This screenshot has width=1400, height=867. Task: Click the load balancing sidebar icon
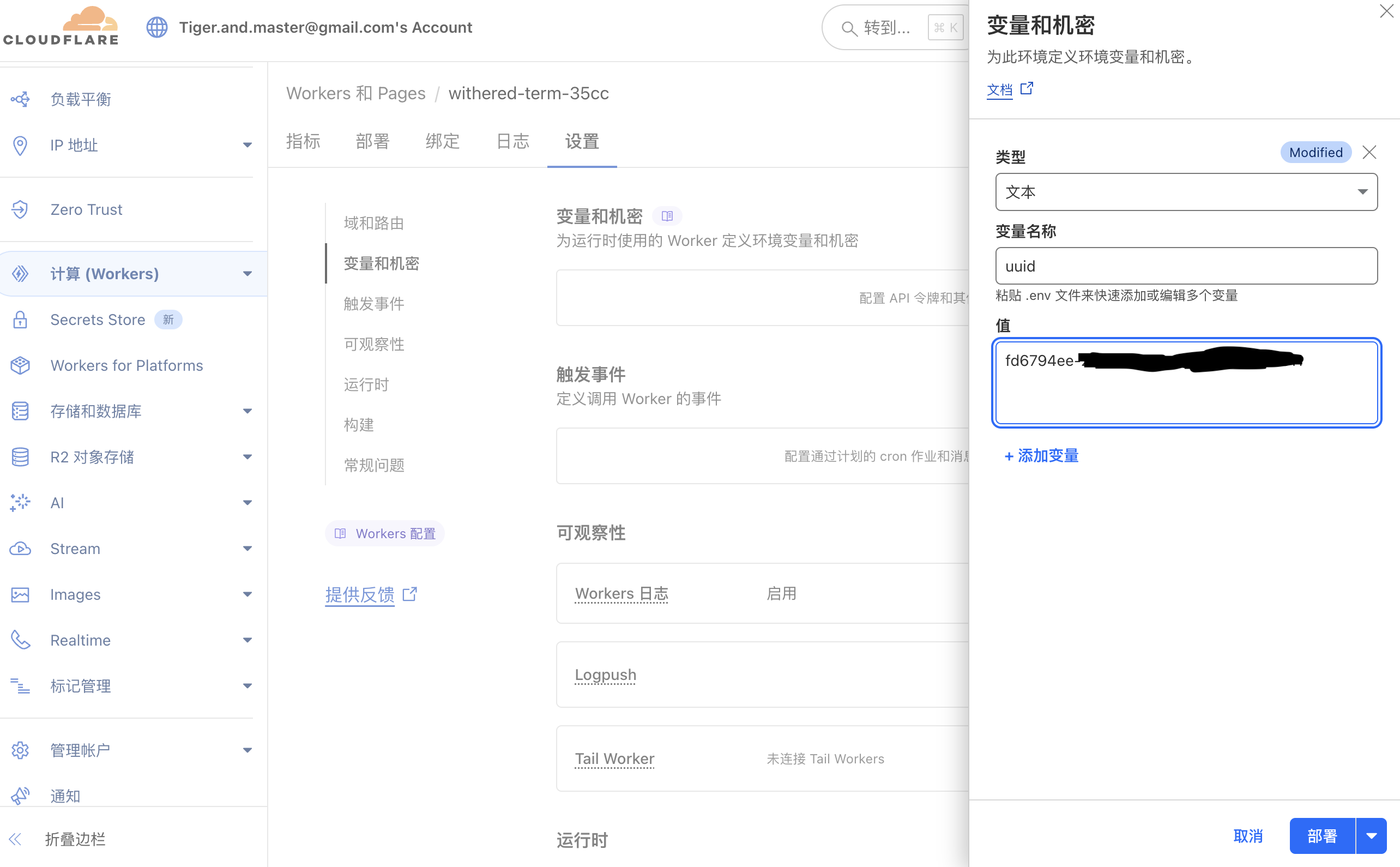[x=20, y=99]
